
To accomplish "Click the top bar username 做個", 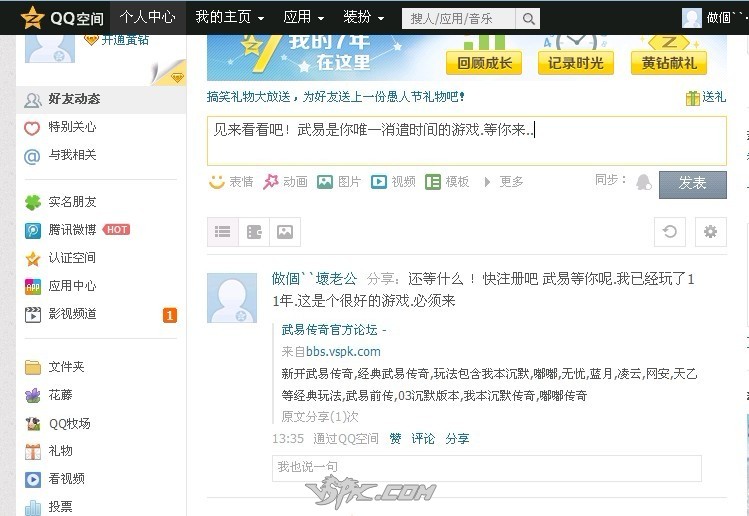I will click(x=728, y=18).
